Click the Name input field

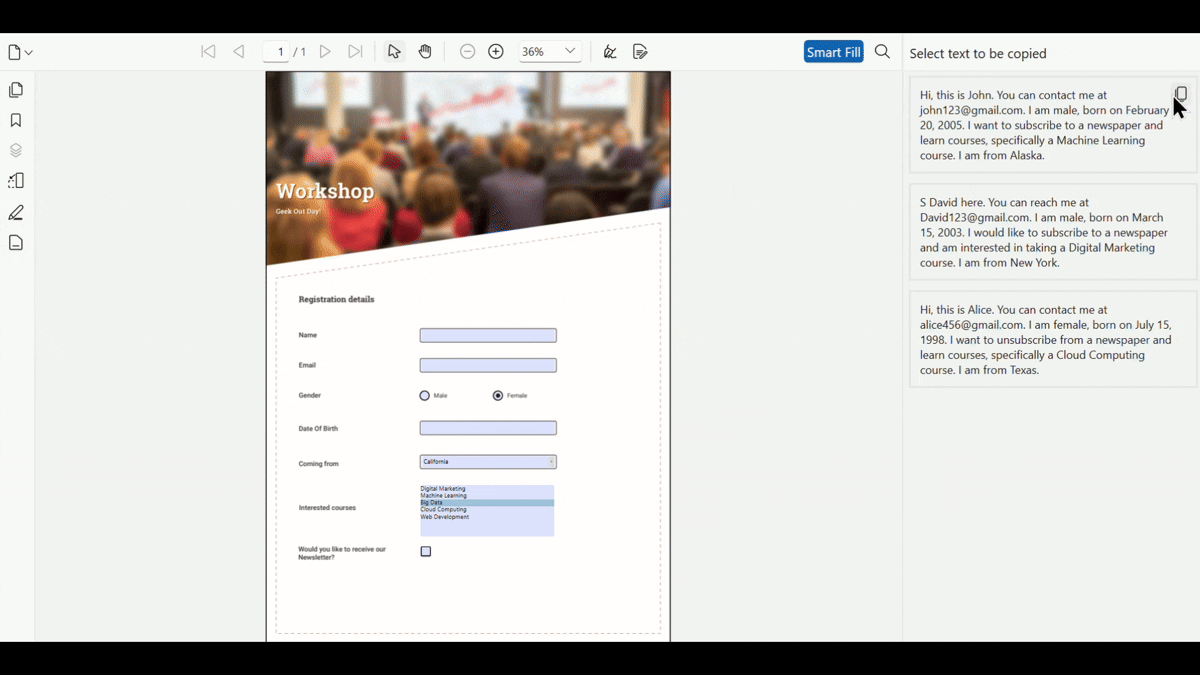point(488,336)
